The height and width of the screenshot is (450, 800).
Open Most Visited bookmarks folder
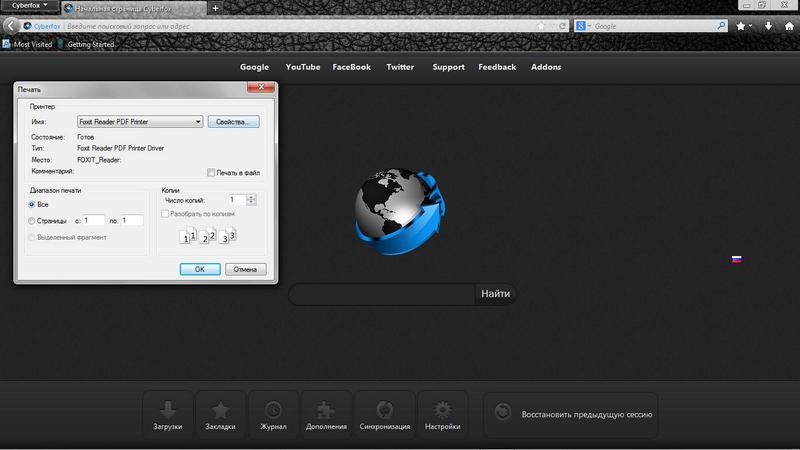click(28, 44)
